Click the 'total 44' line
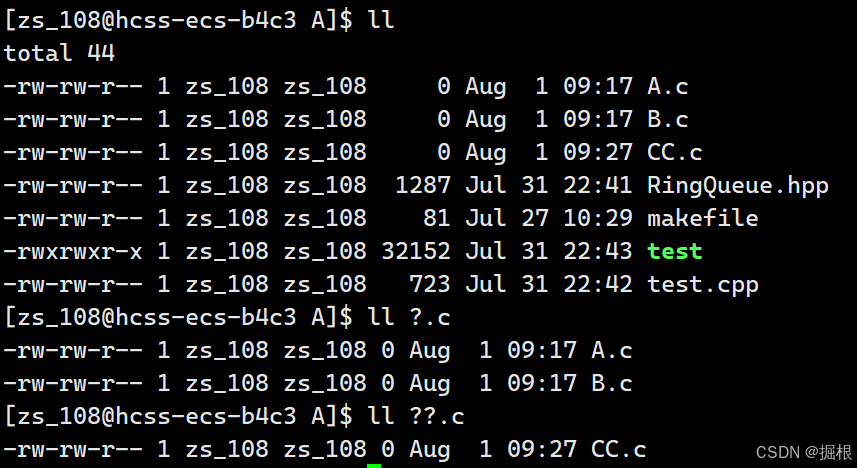This screenshot has width=857, height=468. tap(59, 54)
